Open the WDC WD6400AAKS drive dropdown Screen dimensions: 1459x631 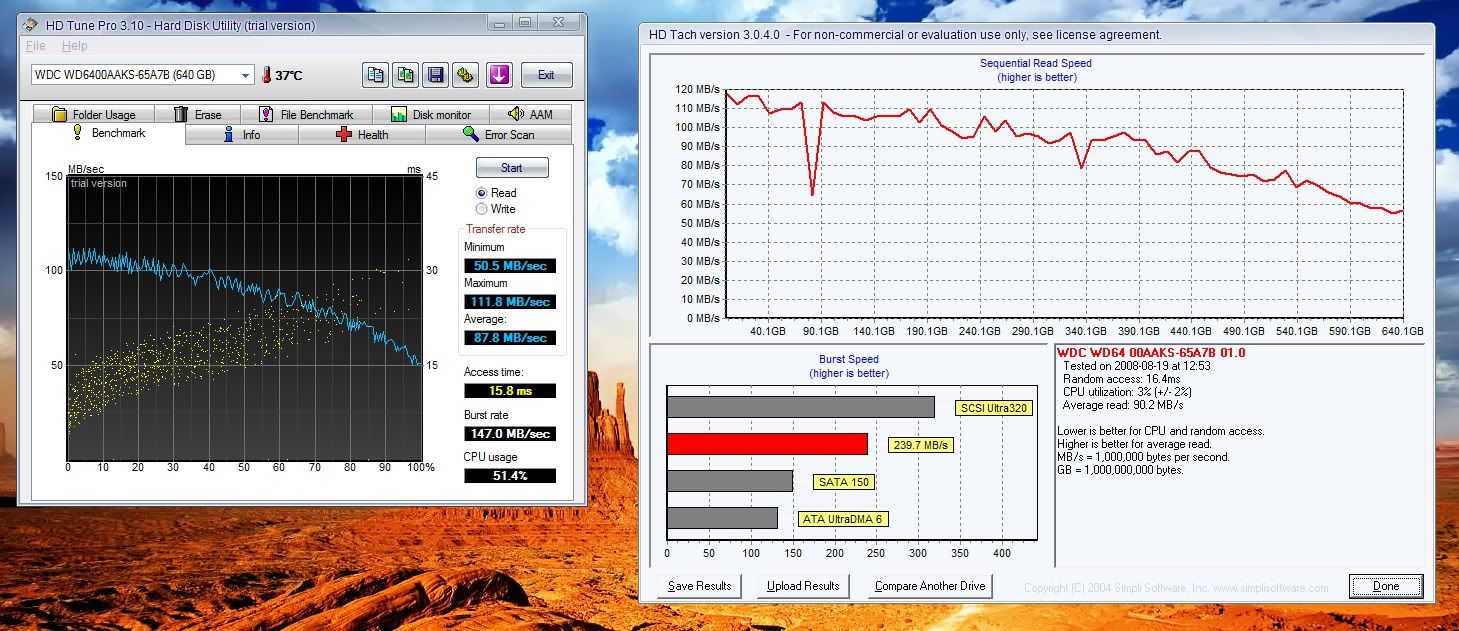tap(142, 75)
